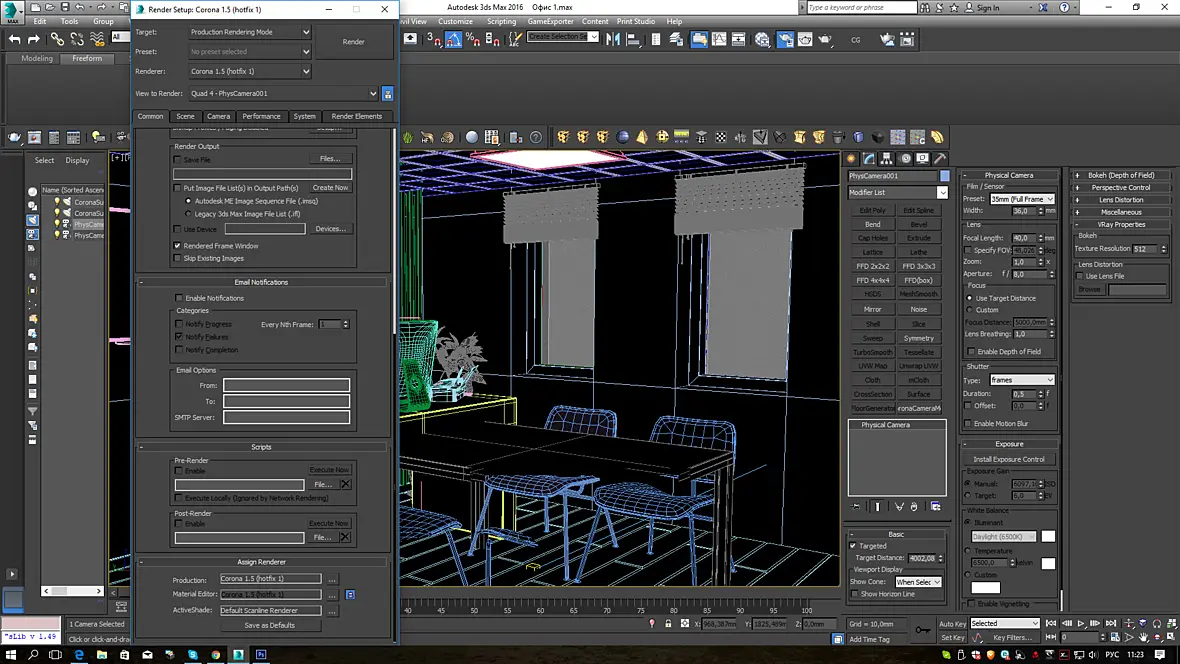This screenshot has width=1180, height=664.
Task: Check Enable Notifications checkbox
Action: (179, 298)
